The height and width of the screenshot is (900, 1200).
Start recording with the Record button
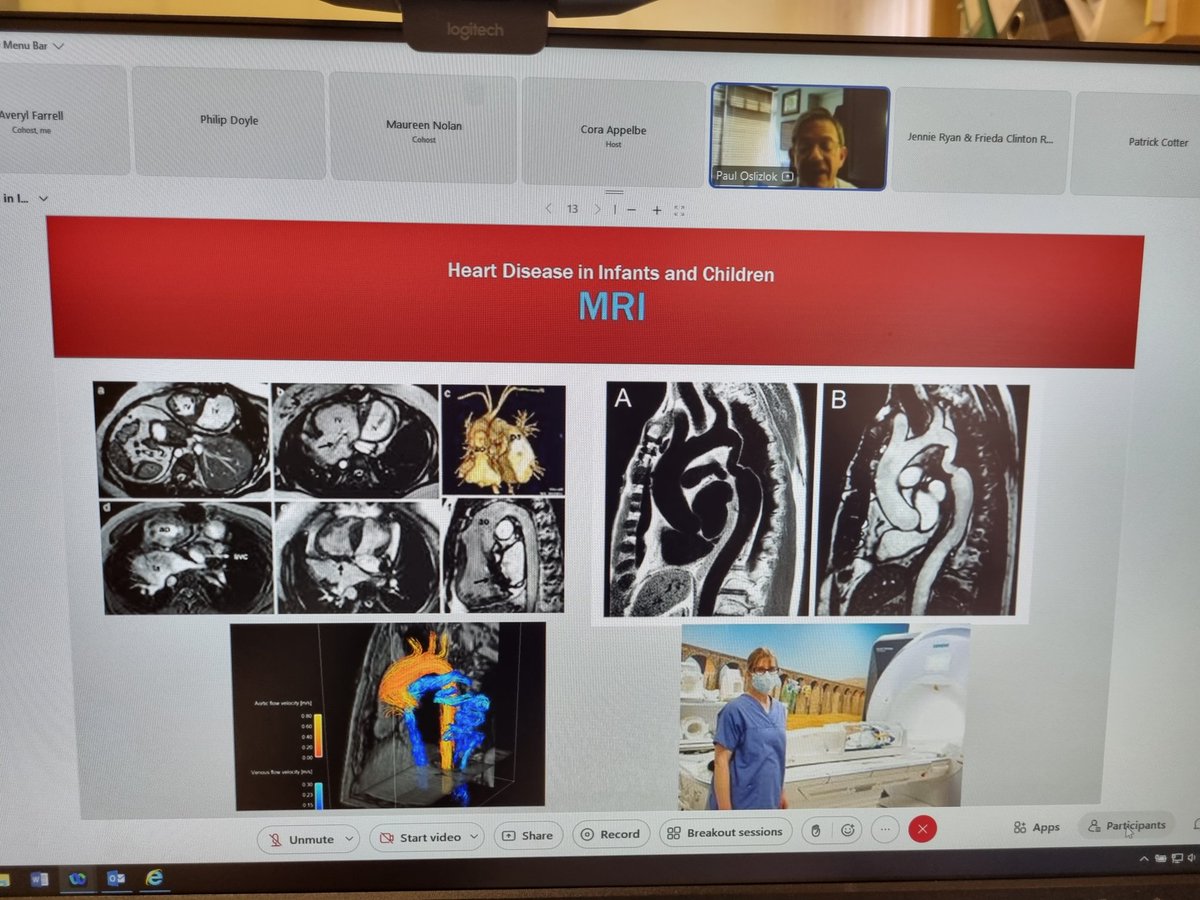(x=611, y=834)
